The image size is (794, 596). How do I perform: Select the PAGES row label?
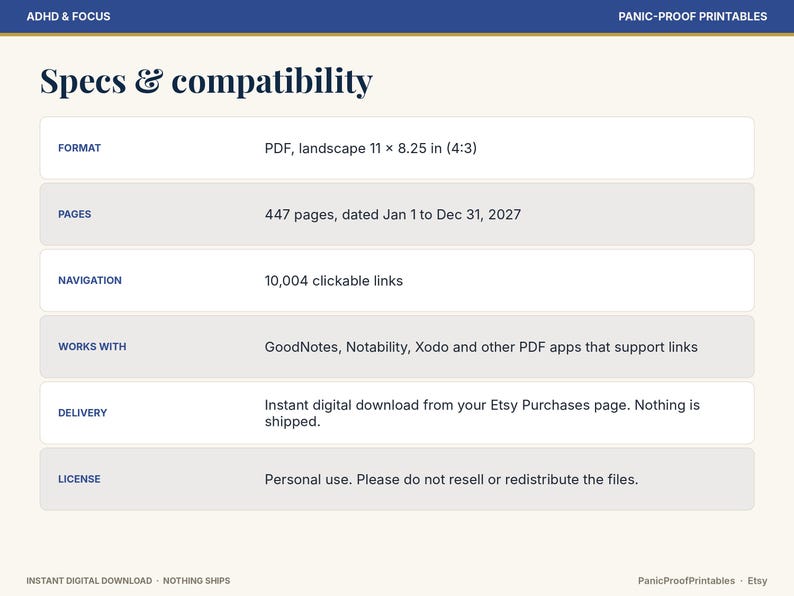74,214
